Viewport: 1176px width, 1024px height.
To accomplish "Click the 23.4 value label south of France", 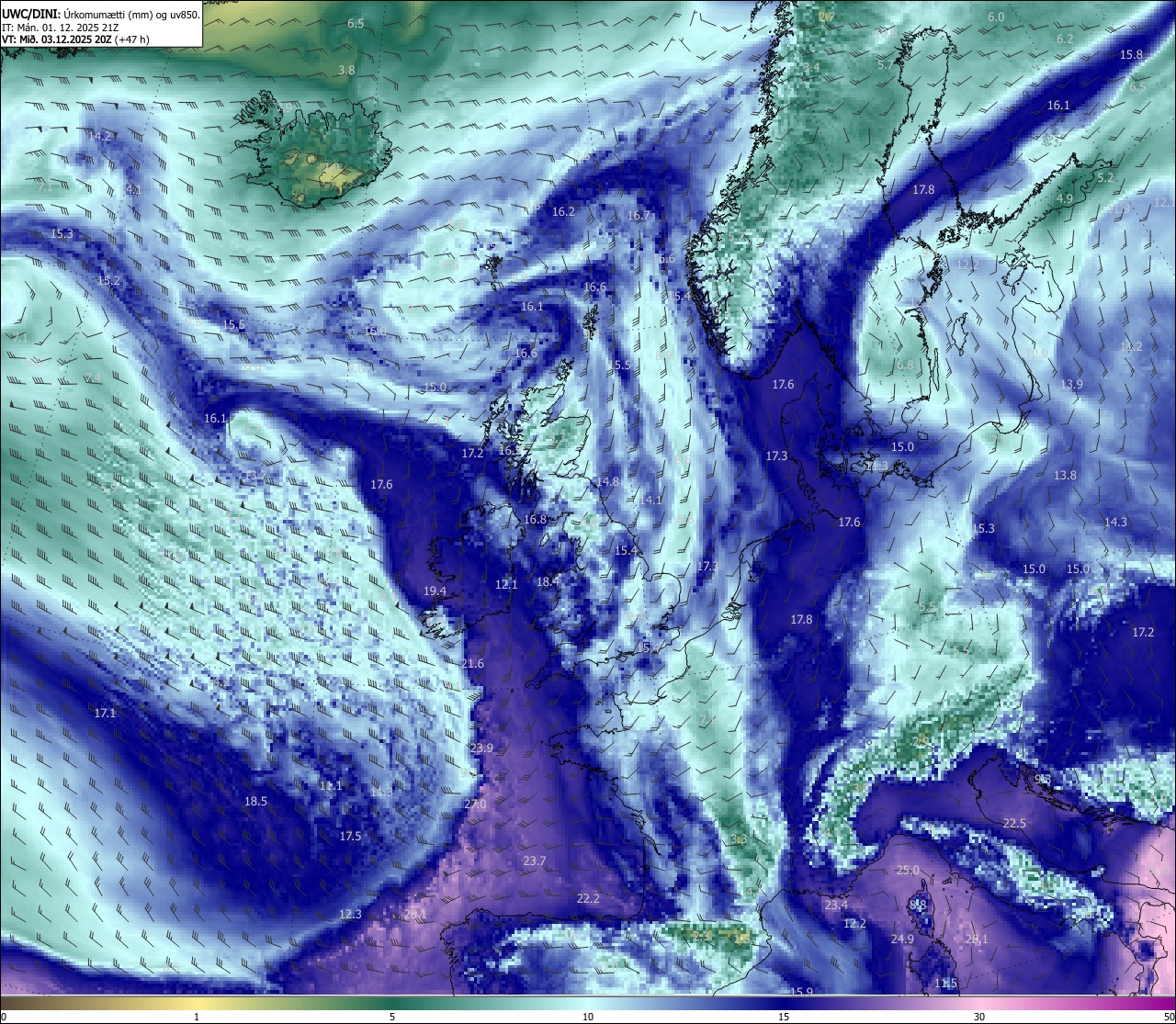I will [836, 905].
